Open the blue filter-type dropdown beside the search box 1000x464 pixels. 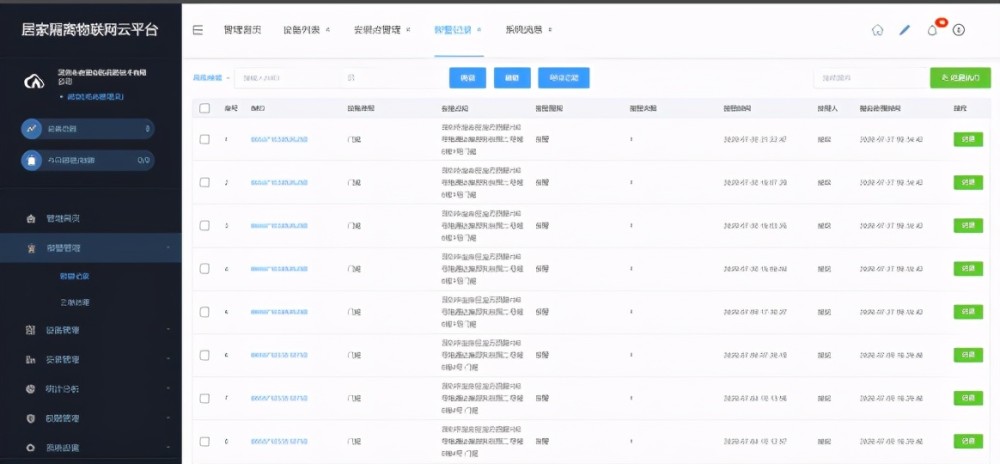[211, 78]
